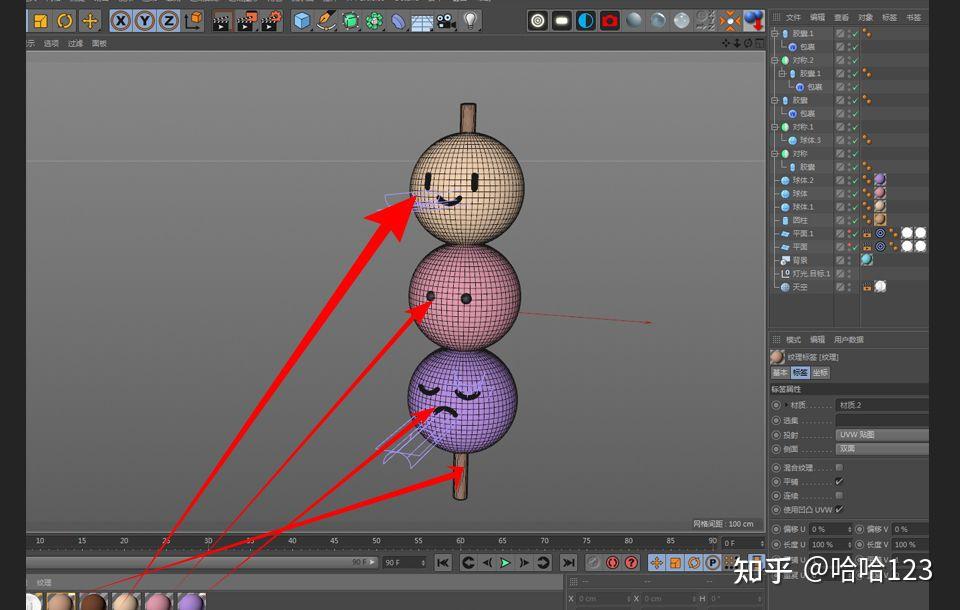
Task: Click the 长度 U value field
Action: click(831, 544)
